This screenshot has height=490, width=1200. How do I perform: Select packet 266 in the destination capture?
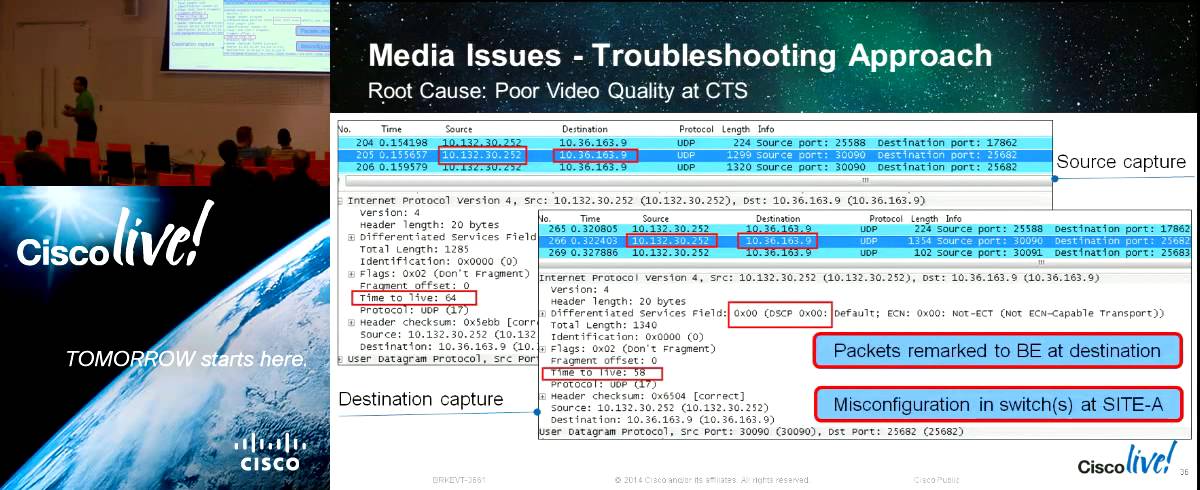click(864, 241)
